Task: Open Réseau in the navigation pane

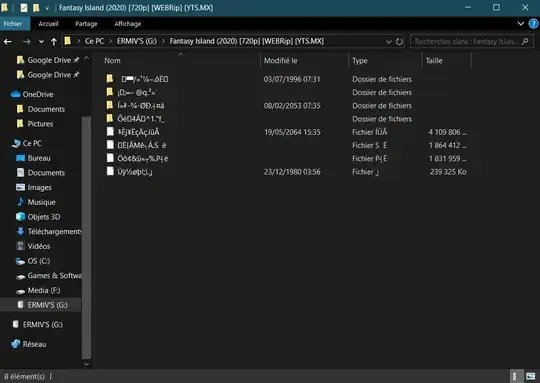Action: pyautogui.click(x=34, y=344)
